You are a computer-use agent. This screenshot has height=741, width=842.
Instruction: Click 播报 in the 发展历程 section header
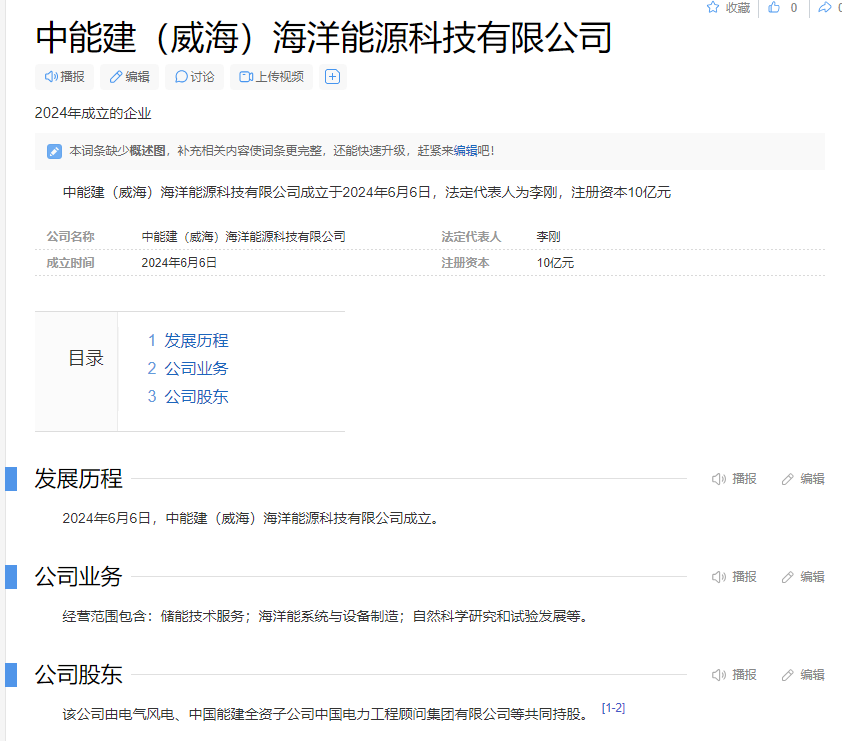coord(734,479)
